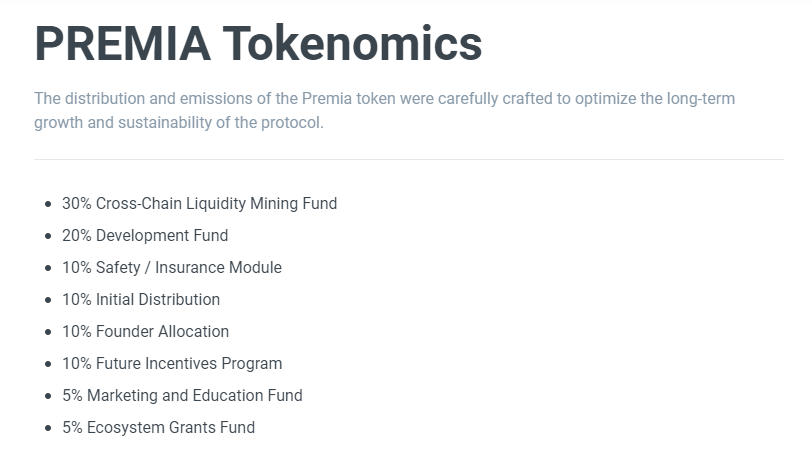The width and height of the screenshot is (812, 456).
Task: Click the bullet point next to Founder Allocation
Action: [48, 332]
